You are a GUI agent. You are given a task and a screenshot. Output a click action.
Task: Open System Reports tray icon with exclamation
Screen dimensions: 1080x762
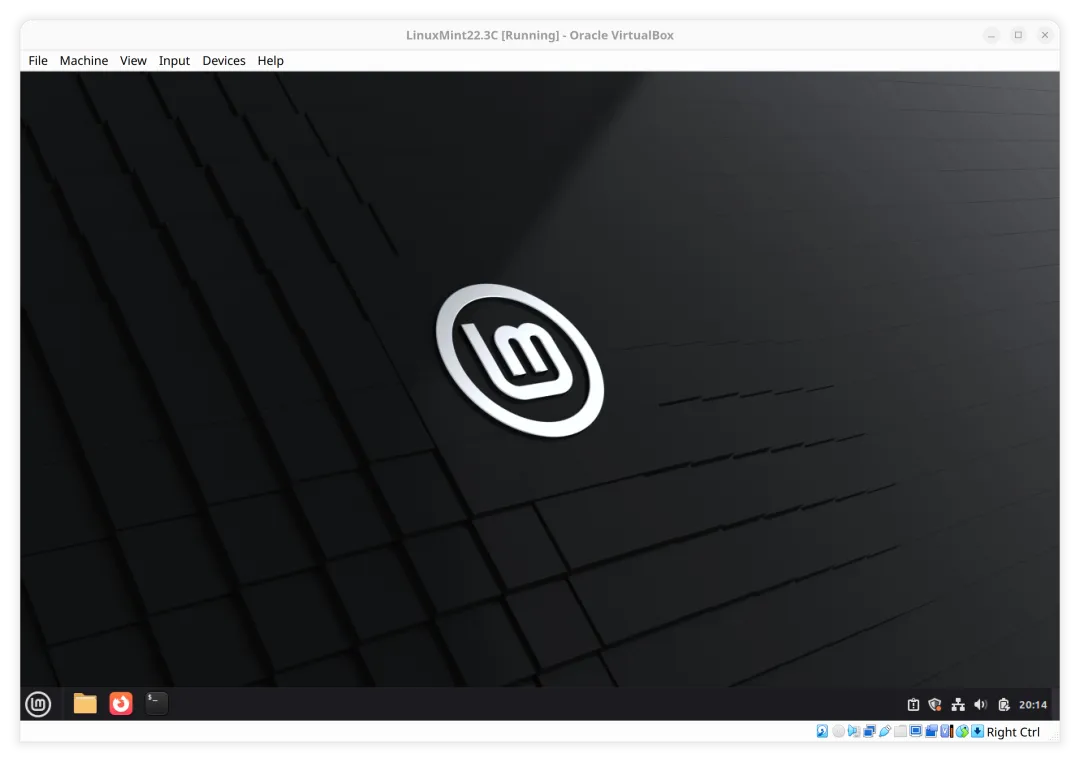coord(913,704)
